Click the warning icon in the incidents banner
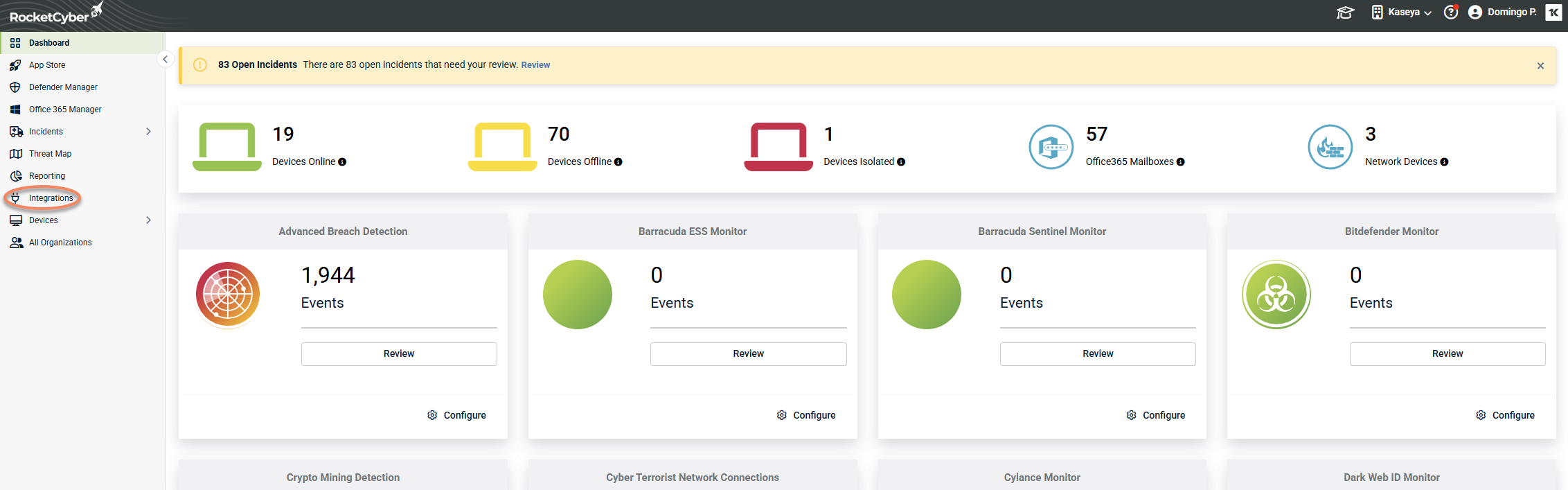Screen dimensions: 1568x490 [x=200, y=65]
